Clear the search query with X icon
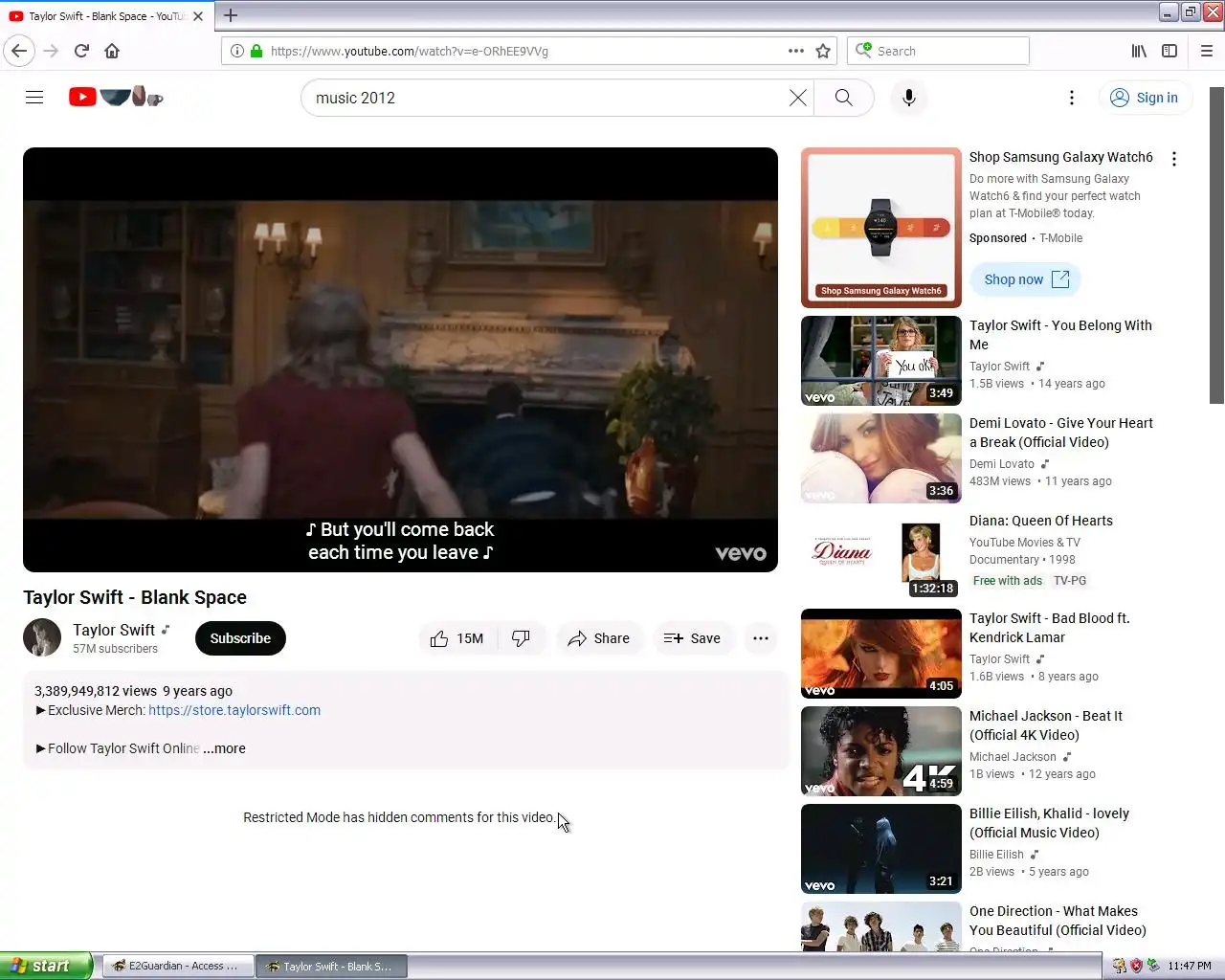 (797, 98)
